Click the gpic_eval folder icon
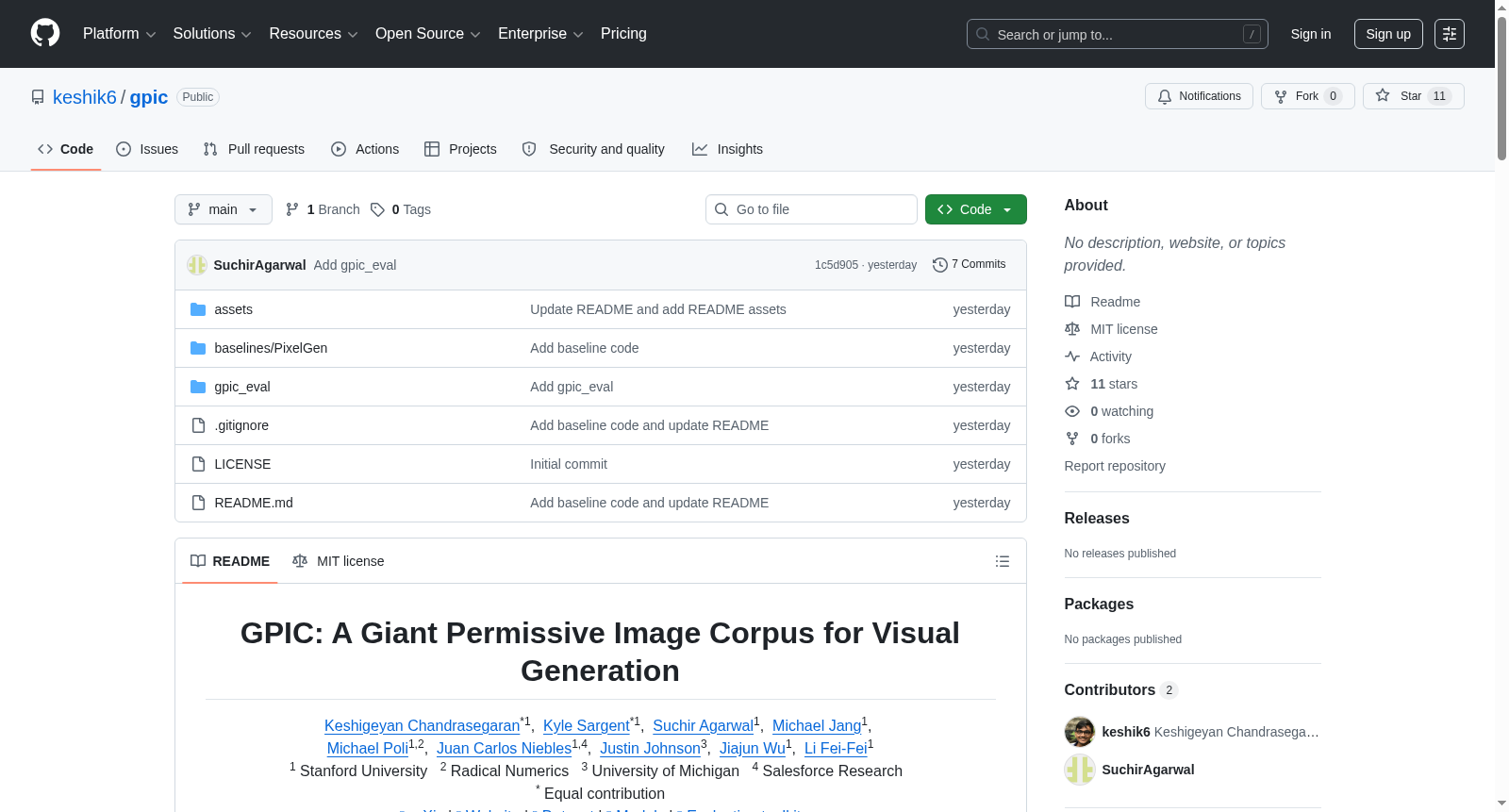 click(198, 387)
